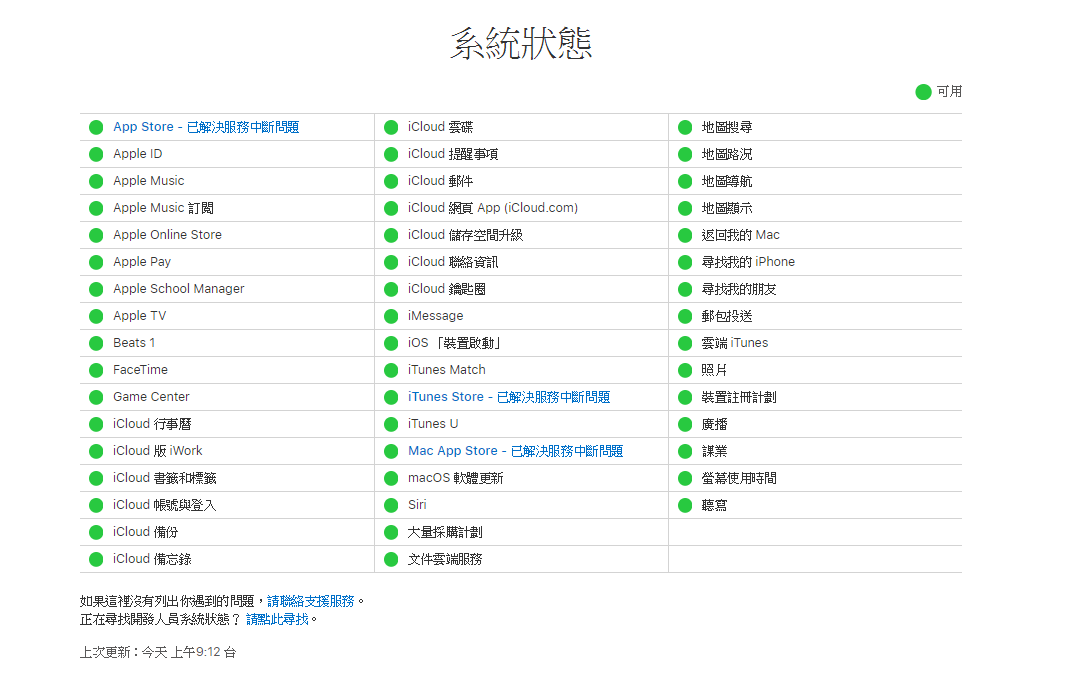Viewport: 1087px width, 683px height.
Task: Select the Apple School Manager row text
Action: 179,289
